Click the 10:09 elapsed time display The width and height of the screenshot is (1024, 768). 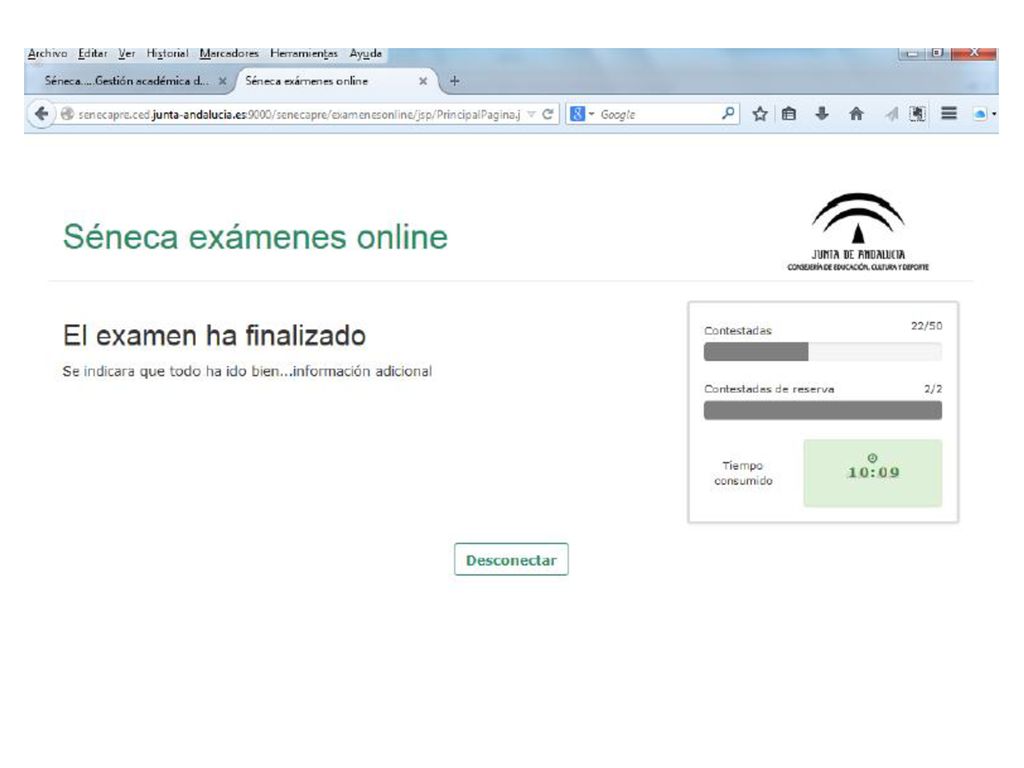click(x=873, y=473)
